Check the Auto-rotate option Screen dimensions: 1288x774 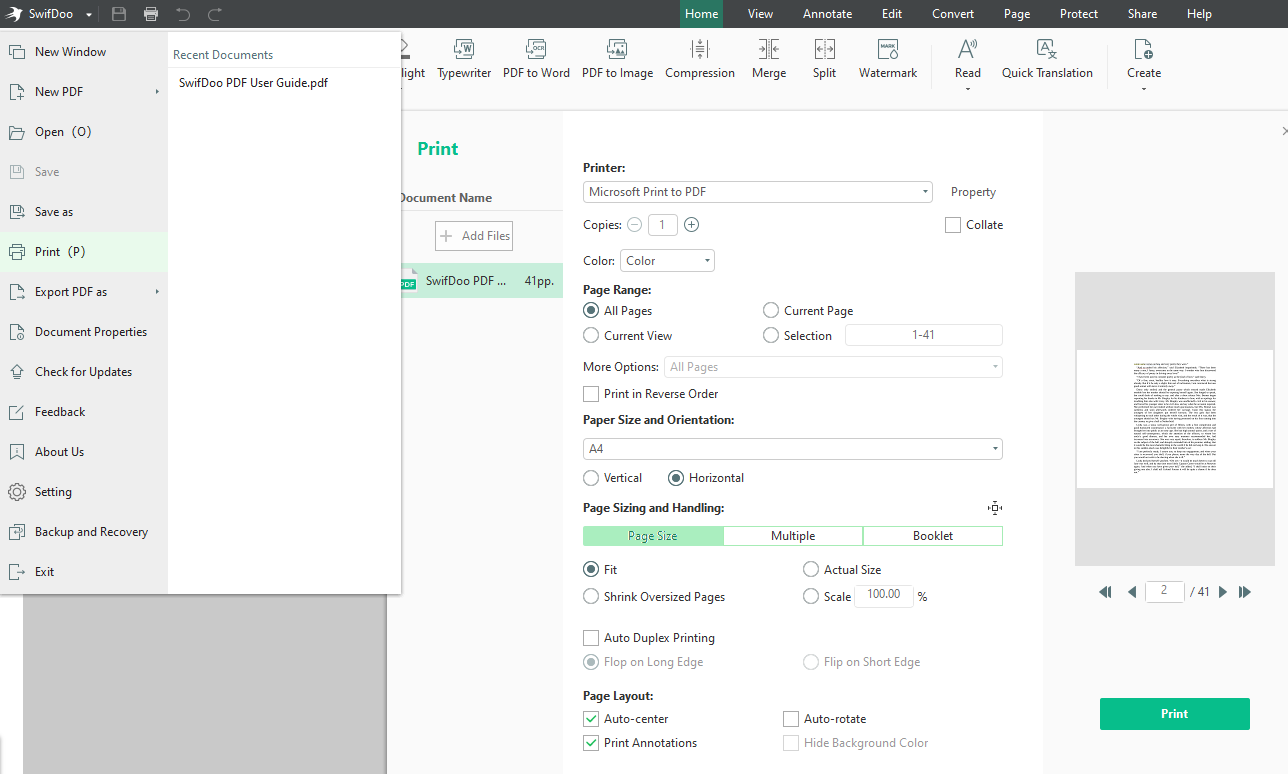click(791, 719)
